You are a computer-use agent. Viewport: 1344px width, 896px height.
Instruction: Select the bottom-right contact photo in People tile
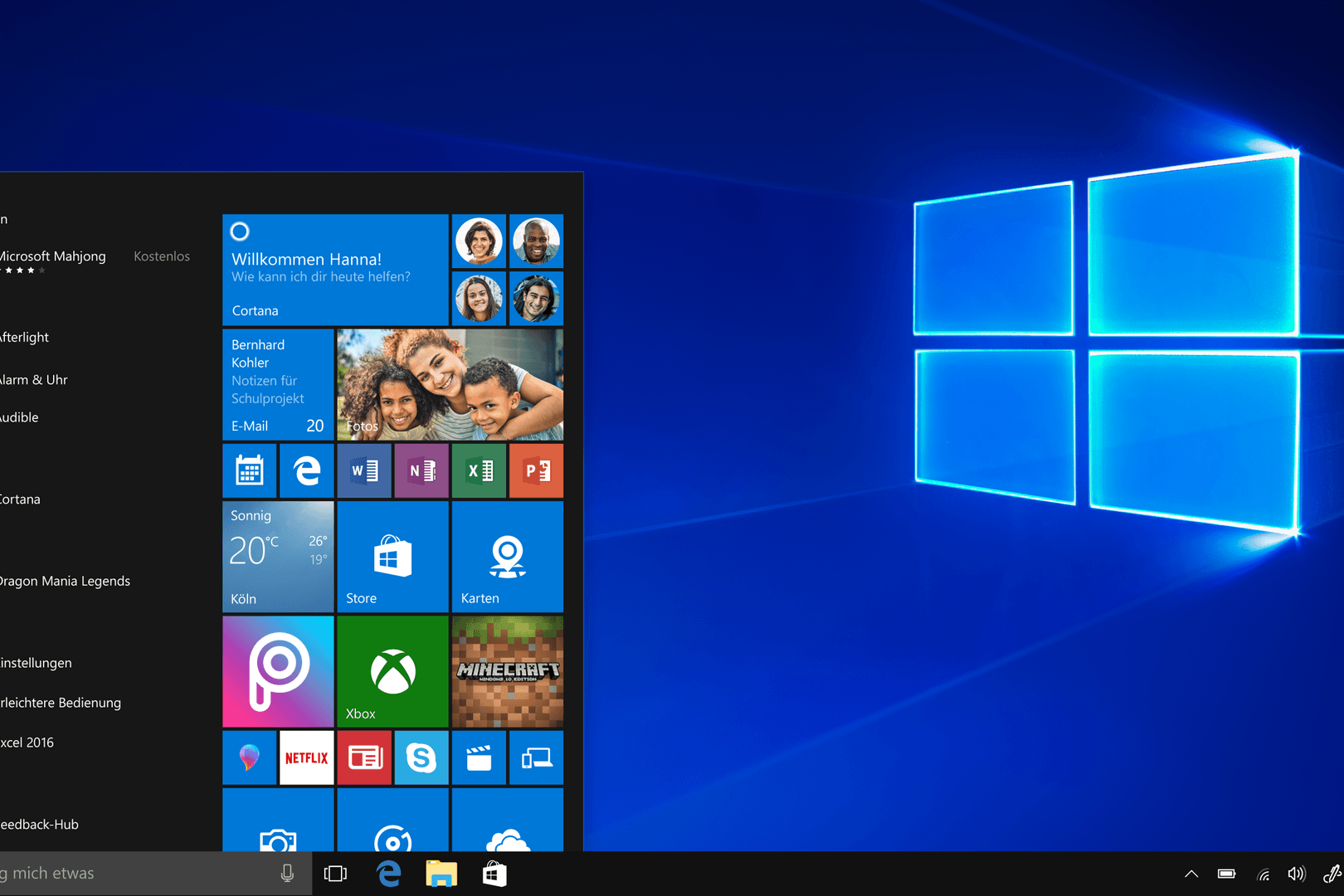point(536,298)
